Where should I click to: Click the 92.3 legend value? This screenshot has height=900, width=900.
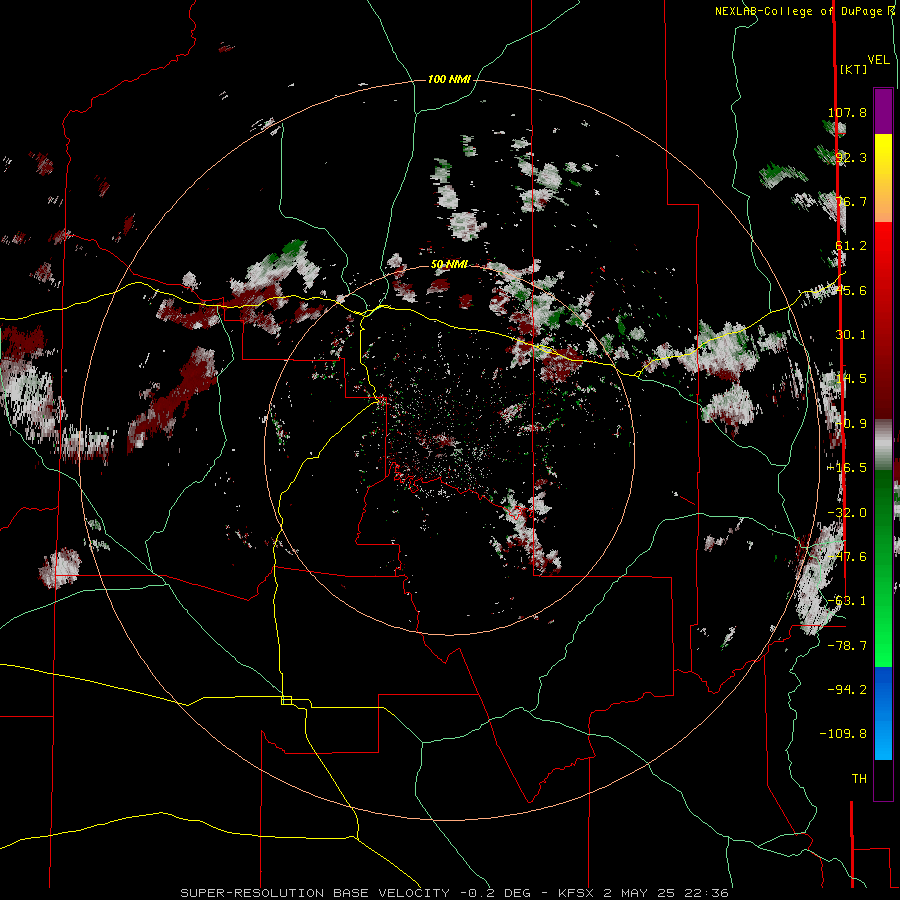(x=851, y=157)
